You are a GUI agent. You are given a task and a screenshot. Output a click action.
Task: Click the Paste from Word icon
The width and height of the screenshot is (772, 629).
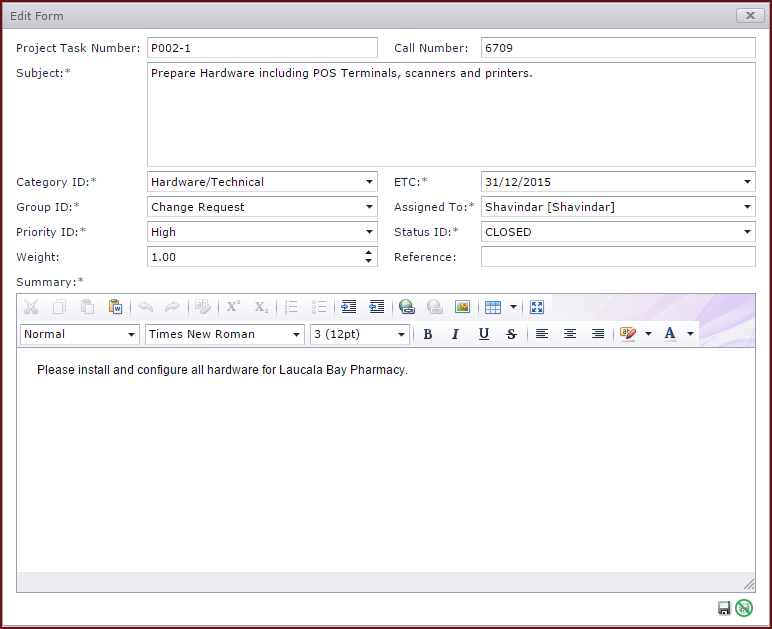tap(115, 307)
